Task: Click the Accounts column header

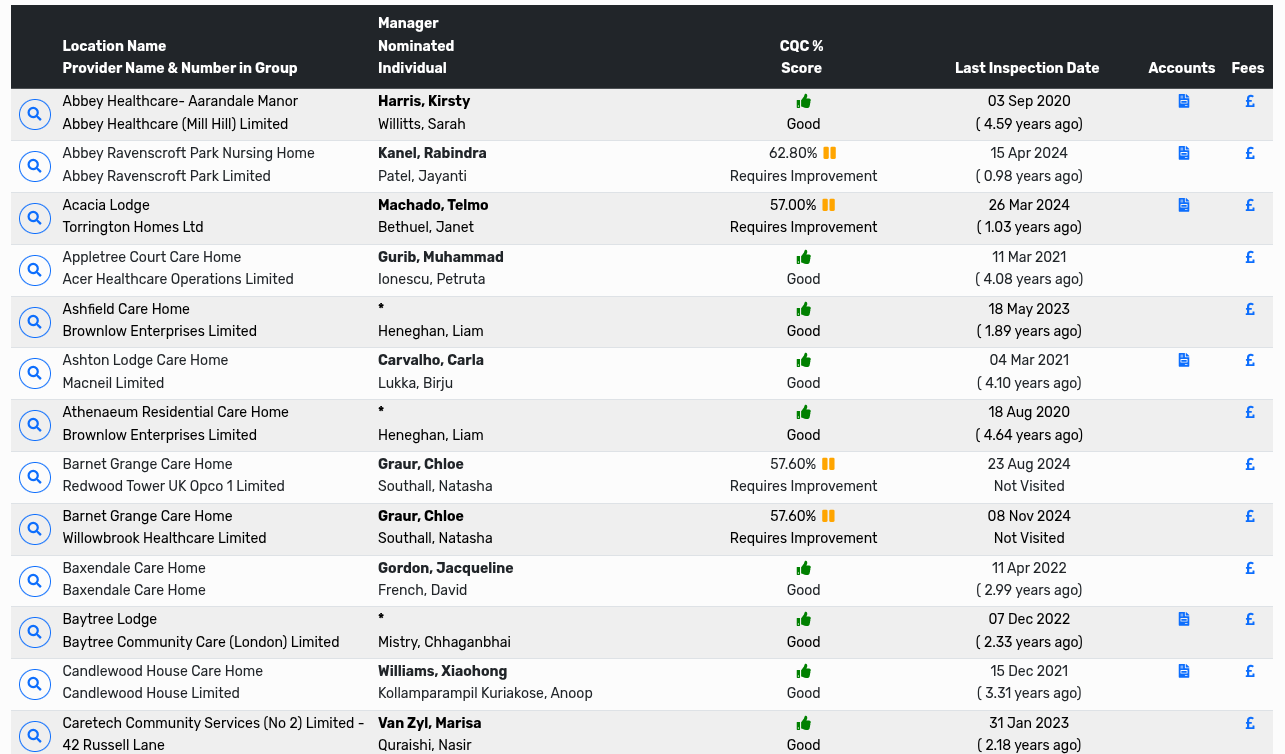Action: click(x=1181, y=68)
